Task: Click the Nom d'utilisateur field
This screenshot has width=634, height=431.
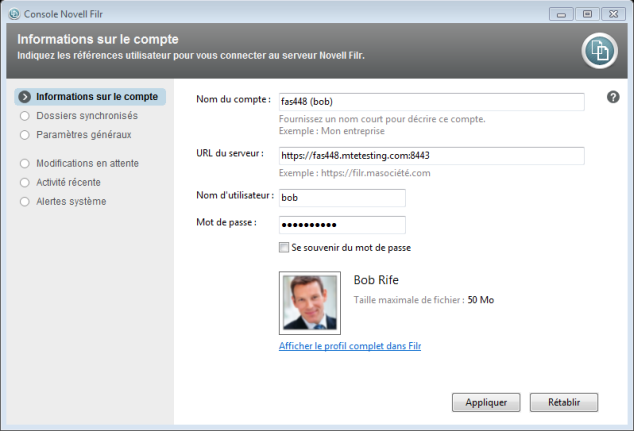Action: (342, 197)
